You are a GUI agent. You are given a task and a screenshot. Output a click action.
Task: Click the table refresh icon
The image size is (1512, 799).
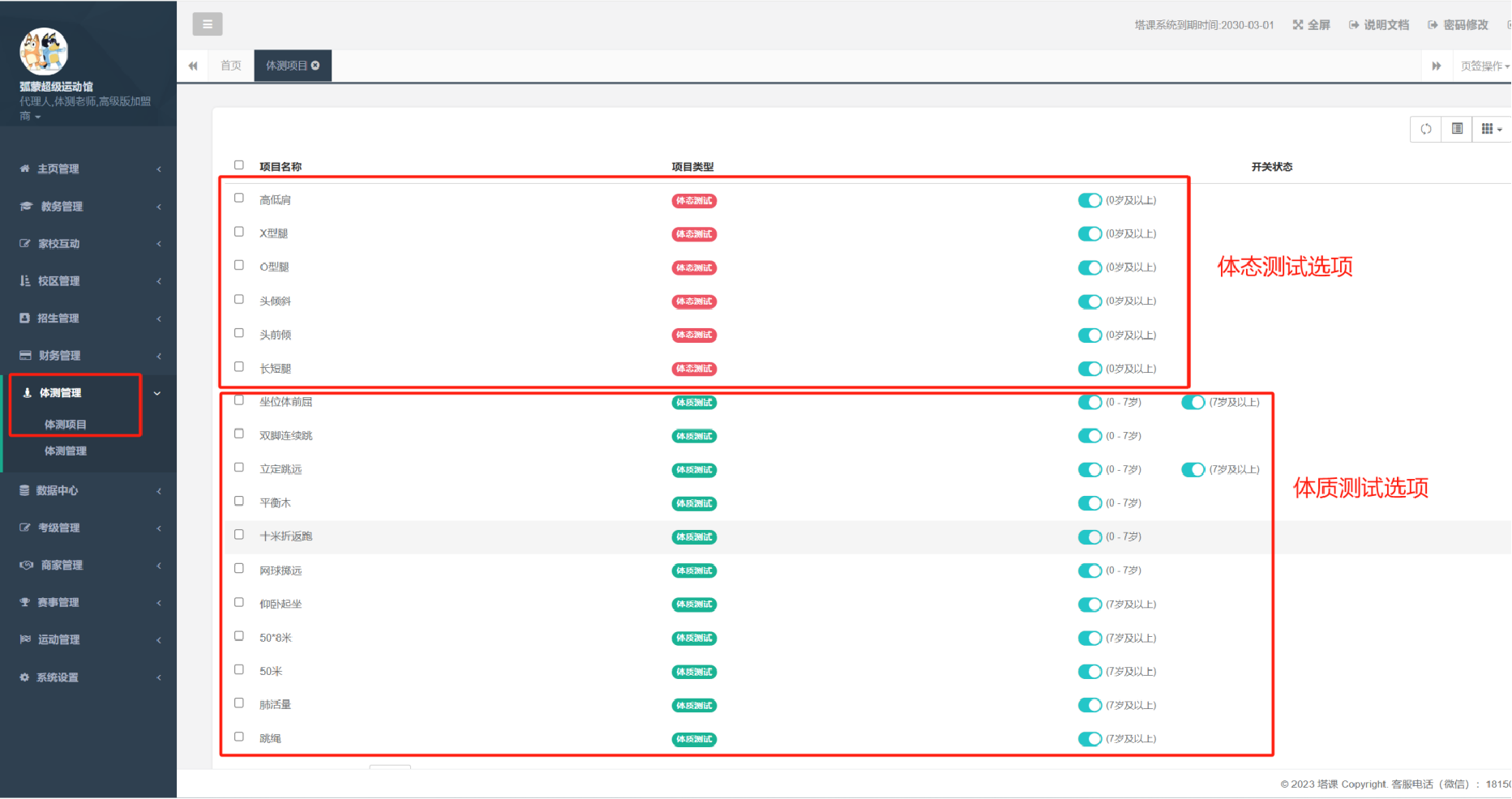[x=1426, y=129]
